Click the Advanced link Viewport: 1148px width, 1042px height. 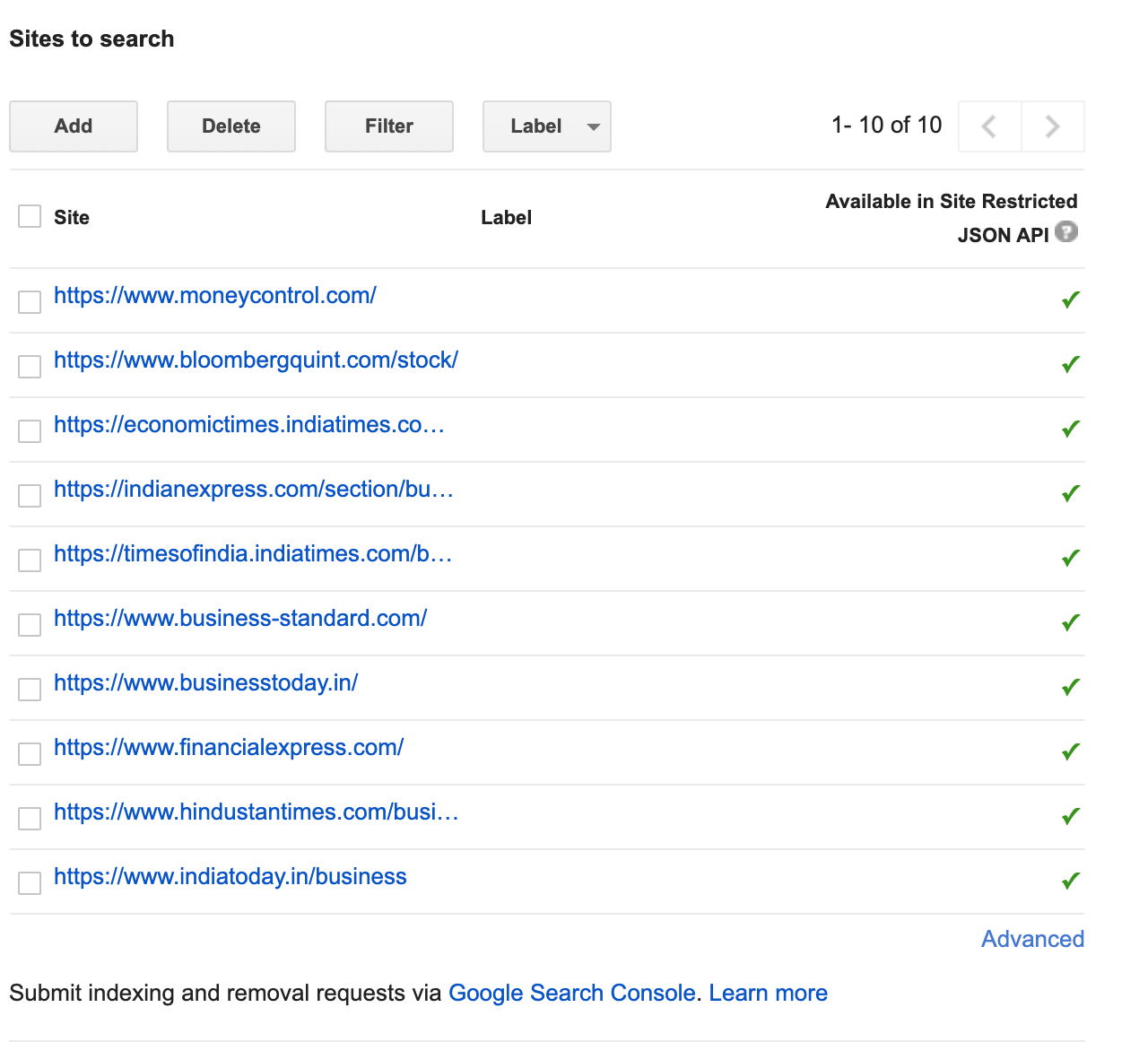pos(1033,939)
